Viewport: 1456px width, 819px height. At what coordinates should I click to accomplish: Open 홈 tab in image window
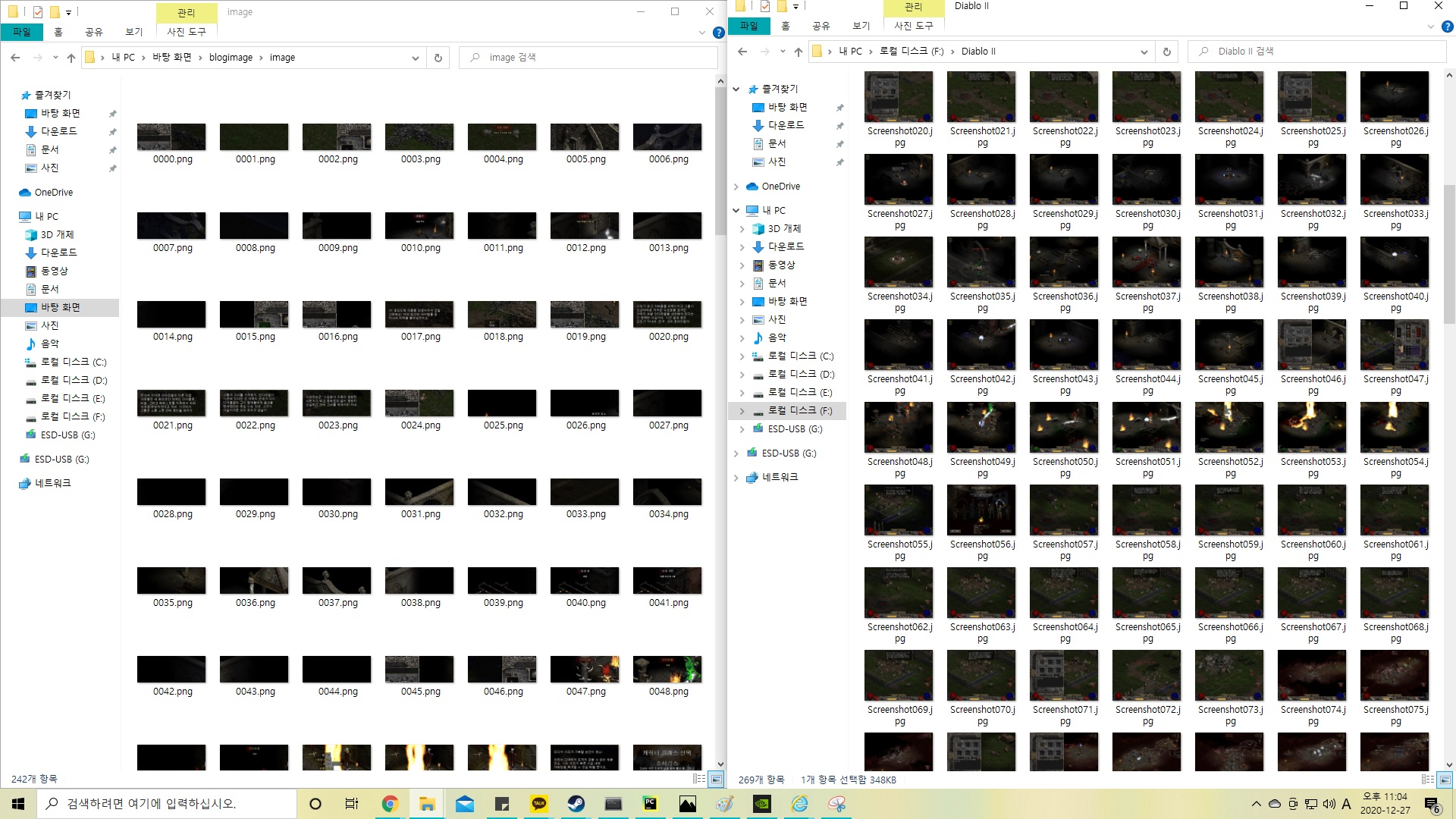[58, 32]
